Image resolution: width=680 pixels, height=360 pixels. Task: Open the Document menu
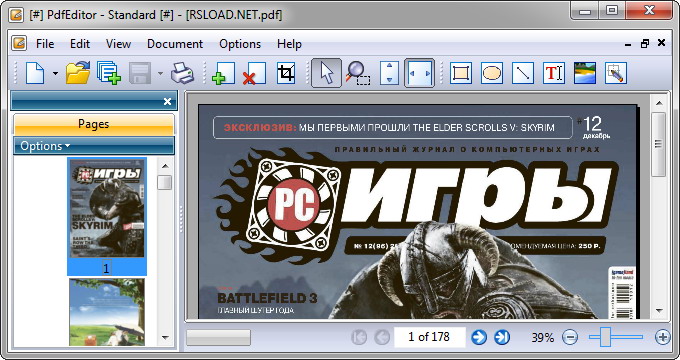(x=175, y=44)
